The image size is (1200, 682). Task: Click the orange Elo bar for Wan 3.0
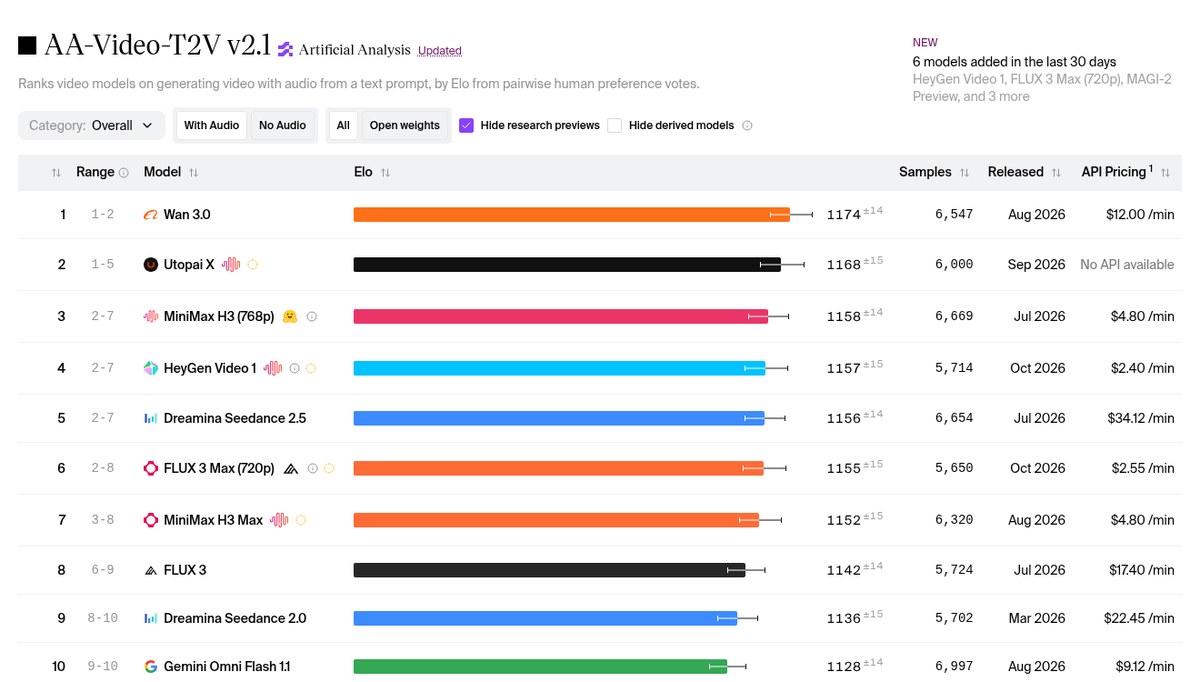click(x=571, y=214)
